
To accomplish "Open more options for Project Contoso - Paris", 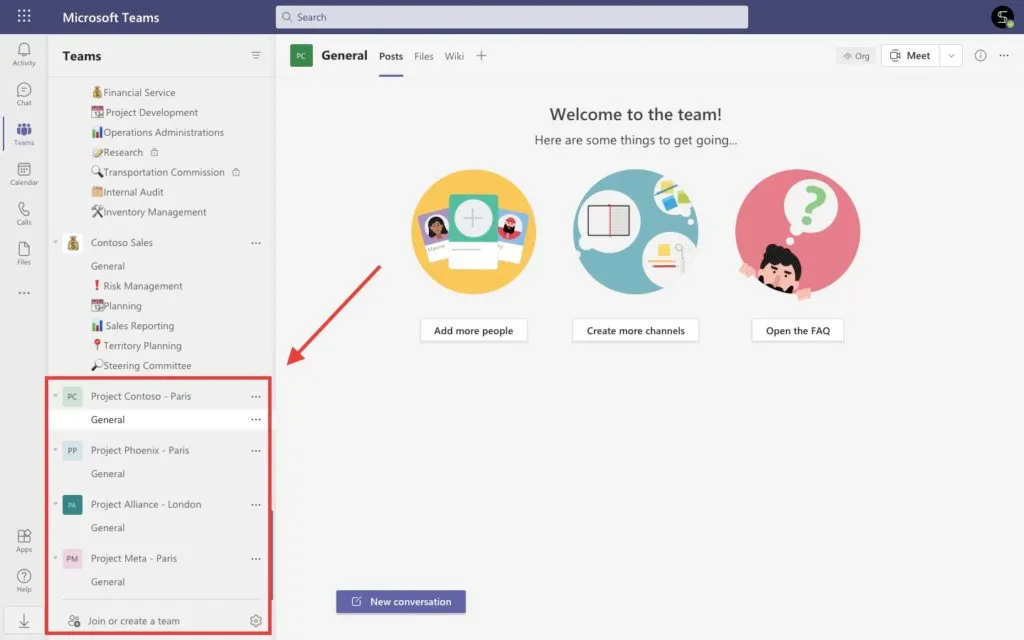I will pyautogui.click(x=256, y=396).
